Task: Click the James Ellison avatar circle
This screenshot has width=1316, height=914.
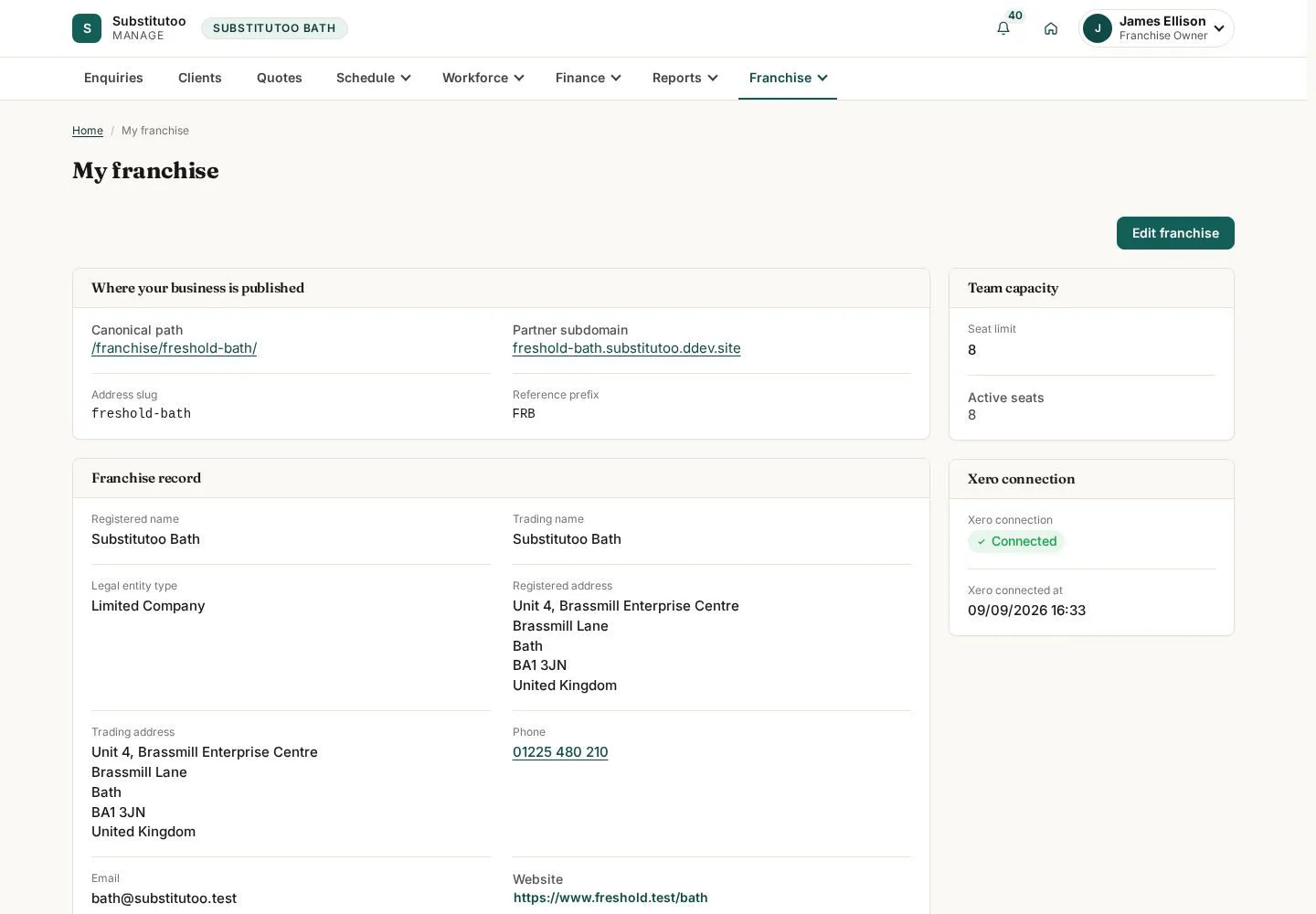Action: (x=1098, y=28)
